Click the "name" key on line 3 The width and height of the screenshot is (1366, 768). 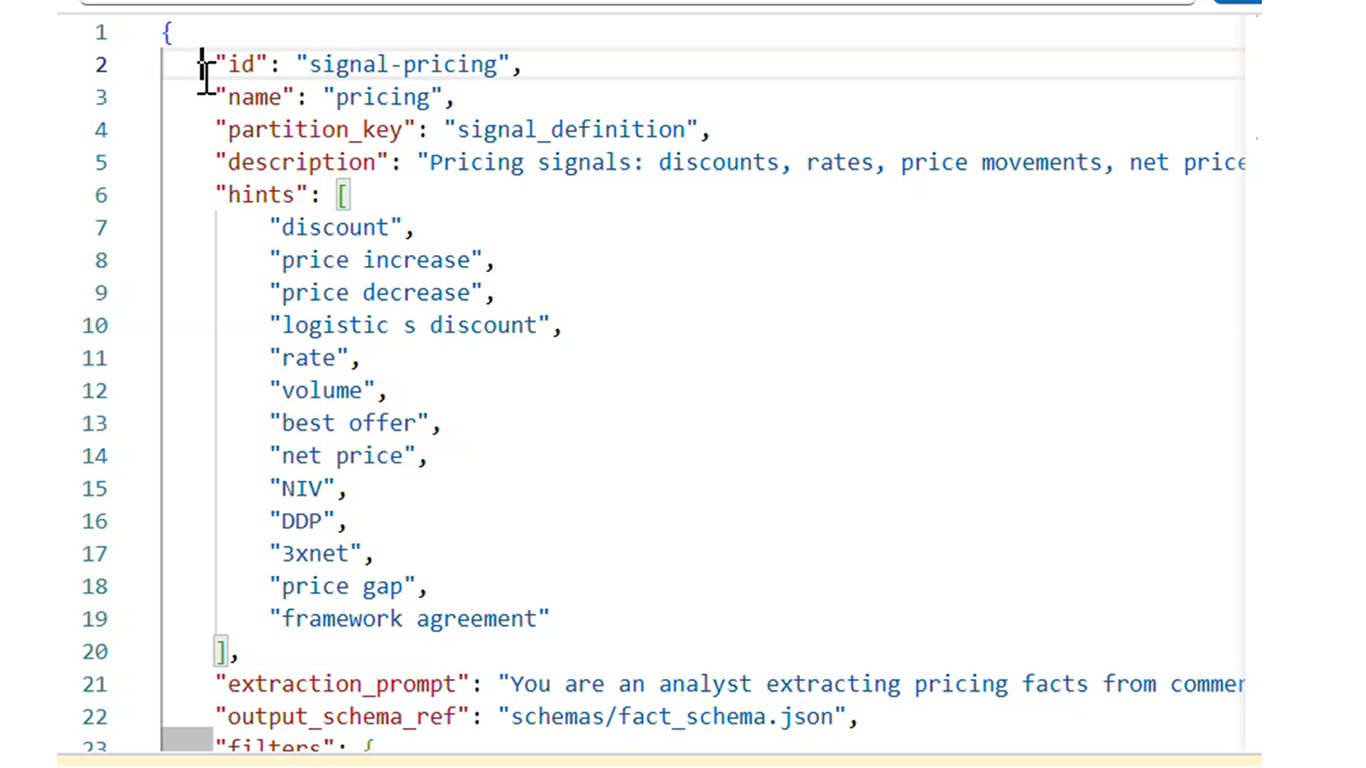pos(255,98)
